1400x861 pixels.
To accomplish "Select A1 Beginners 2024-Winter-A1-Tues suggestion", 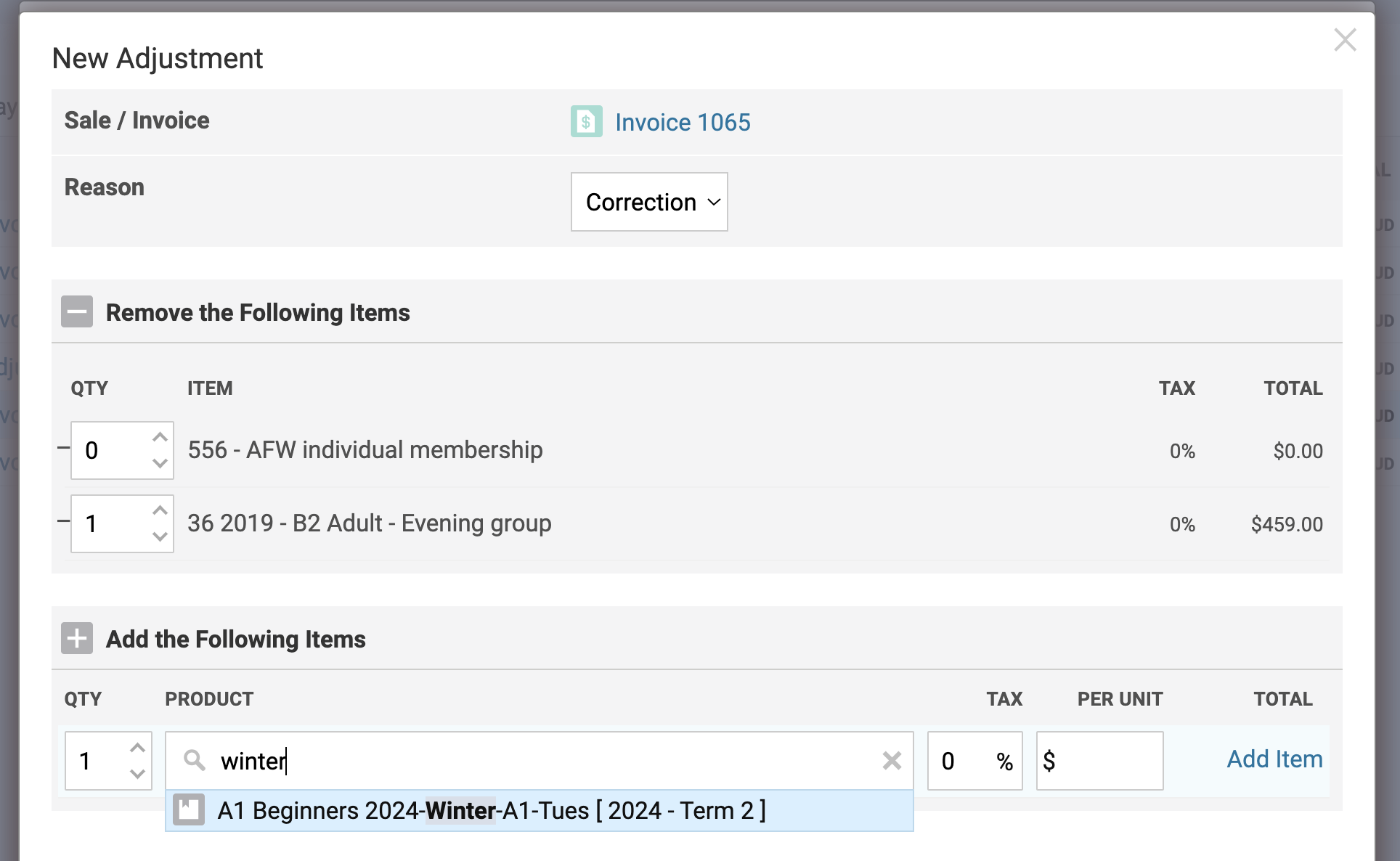I will (x=491, y=810).
